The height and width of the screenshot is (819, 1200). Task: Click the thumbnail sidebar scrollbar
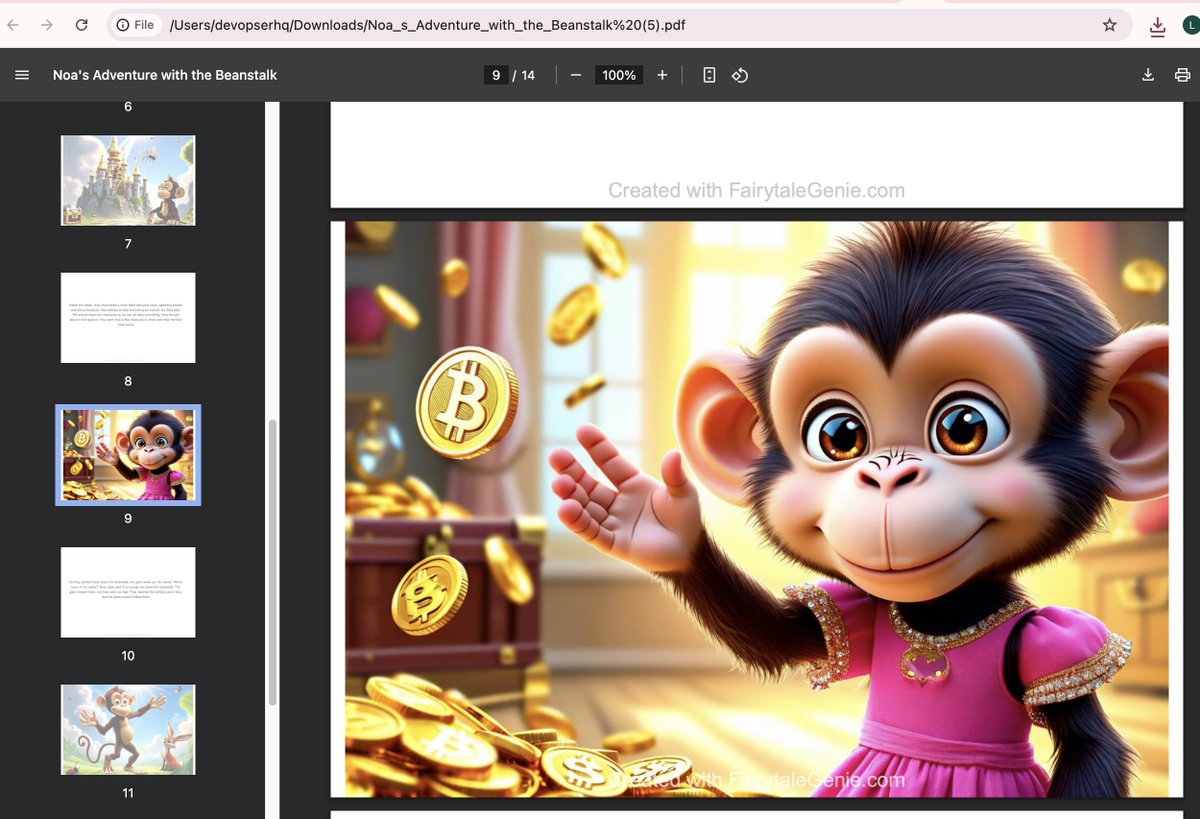[272, 563]
